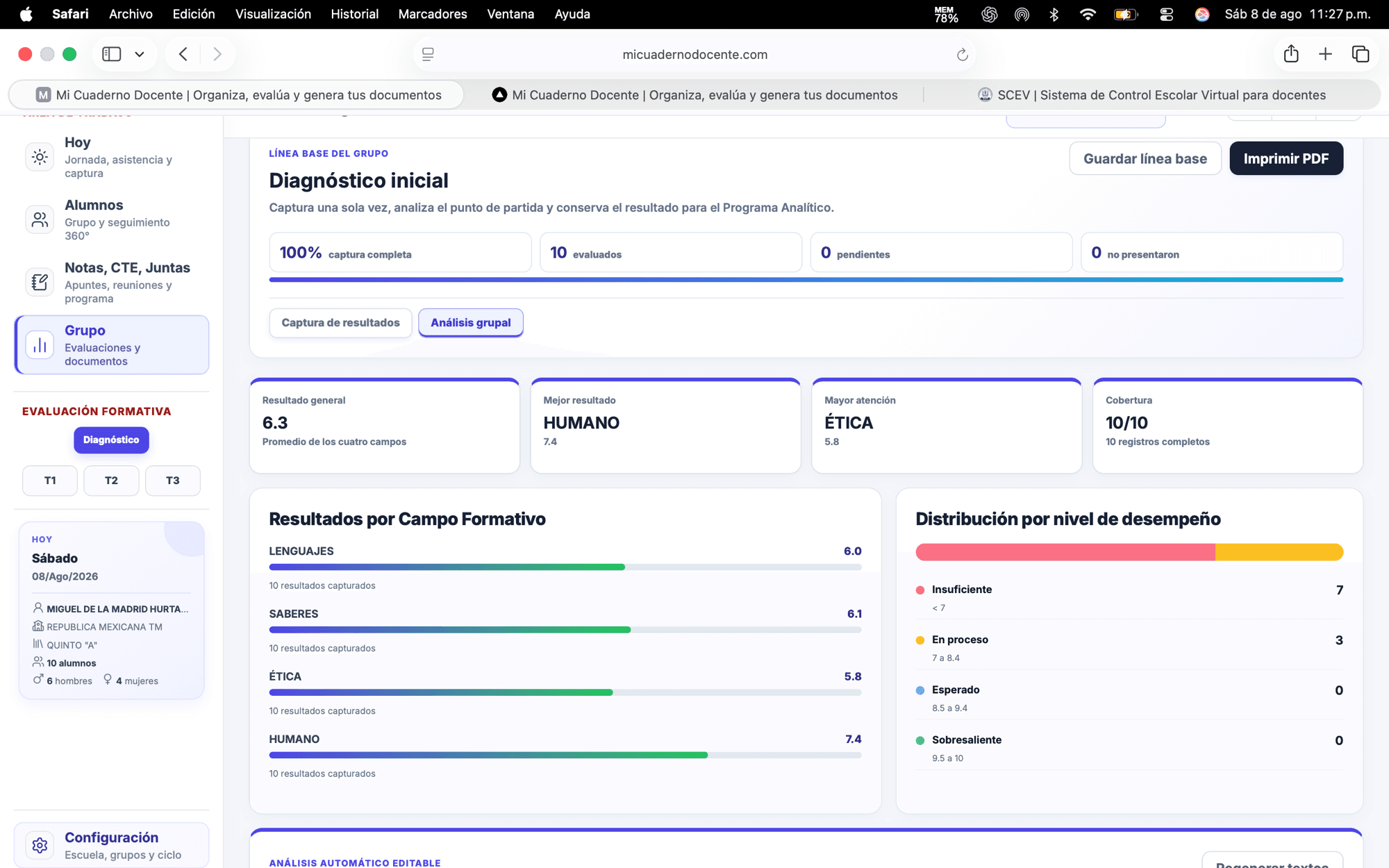Click the micuadernodocente.com address field
This screenshot has width=1389, height=868.
(694, 54)
